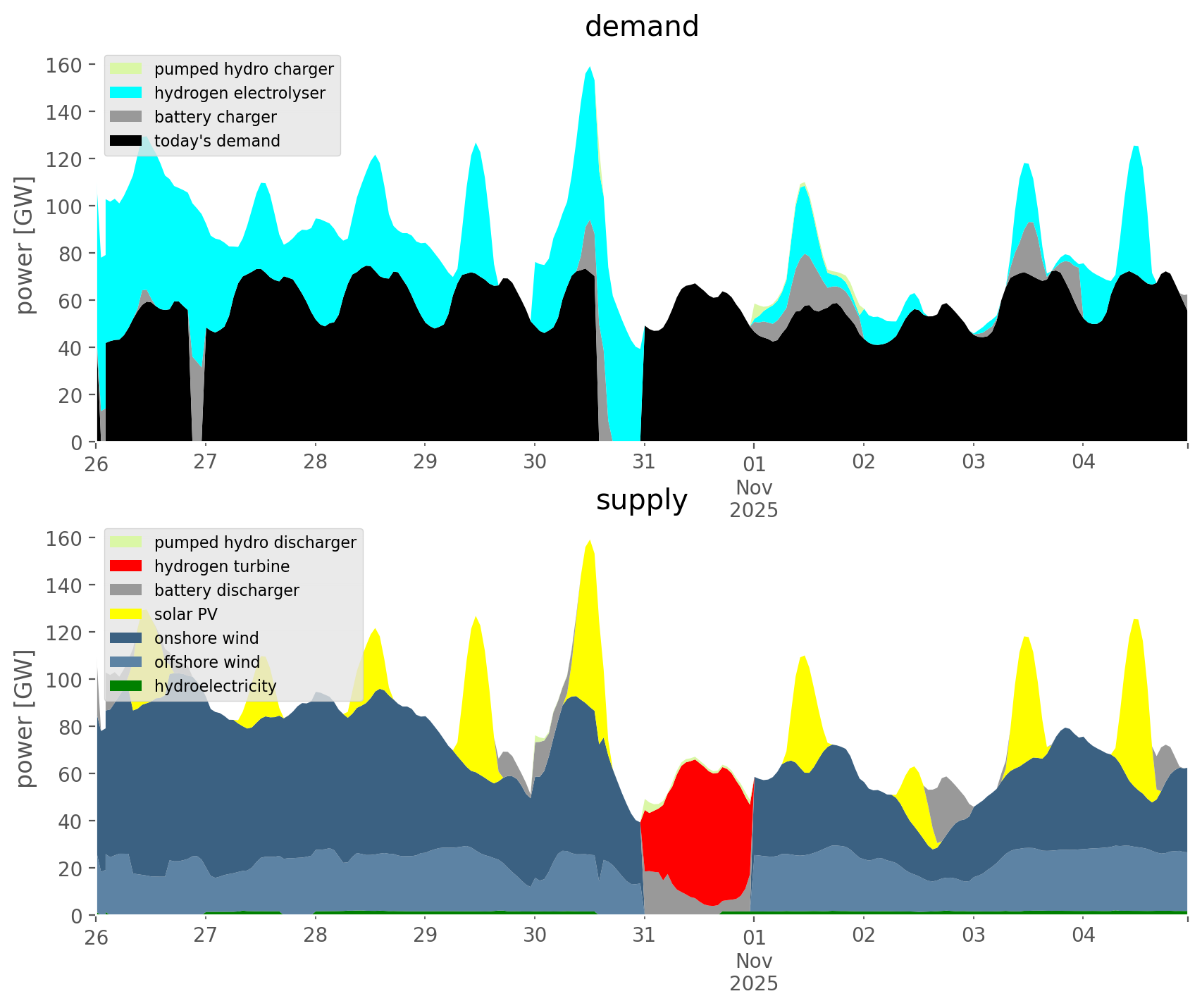The height and width of the screenshot is (1008, 1202).
Task: Click the 'supply' chart title
Action: [x=641, y=500]
